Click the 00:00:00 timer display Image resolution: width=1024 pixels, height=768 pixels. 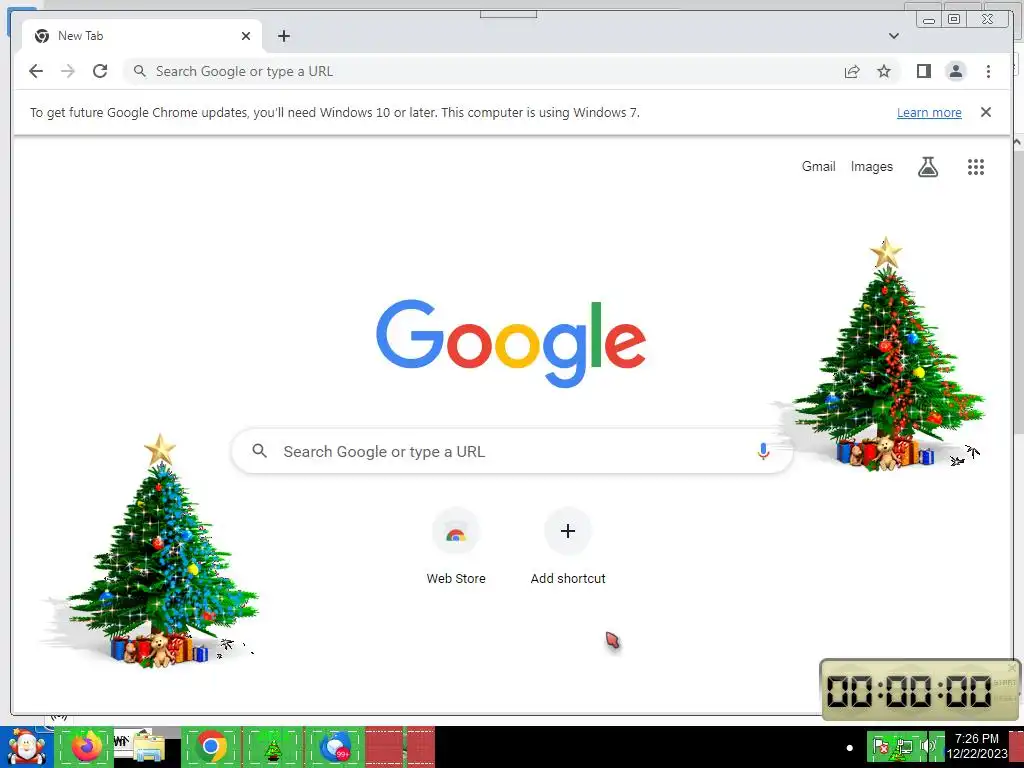tap(909, 691)
